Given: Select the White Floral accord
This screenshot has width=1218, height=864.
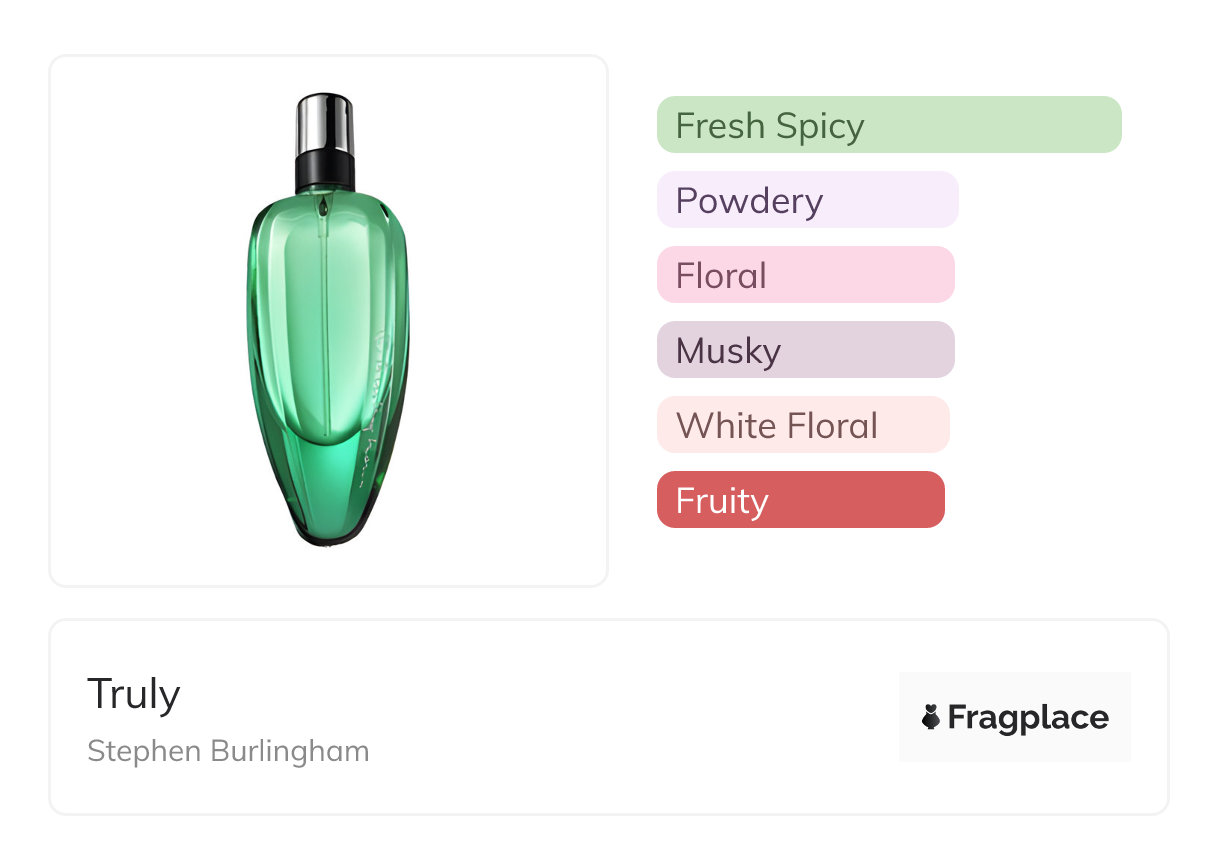Looking at the screenshot, I should pyautogui.click(x=803, y=425).
